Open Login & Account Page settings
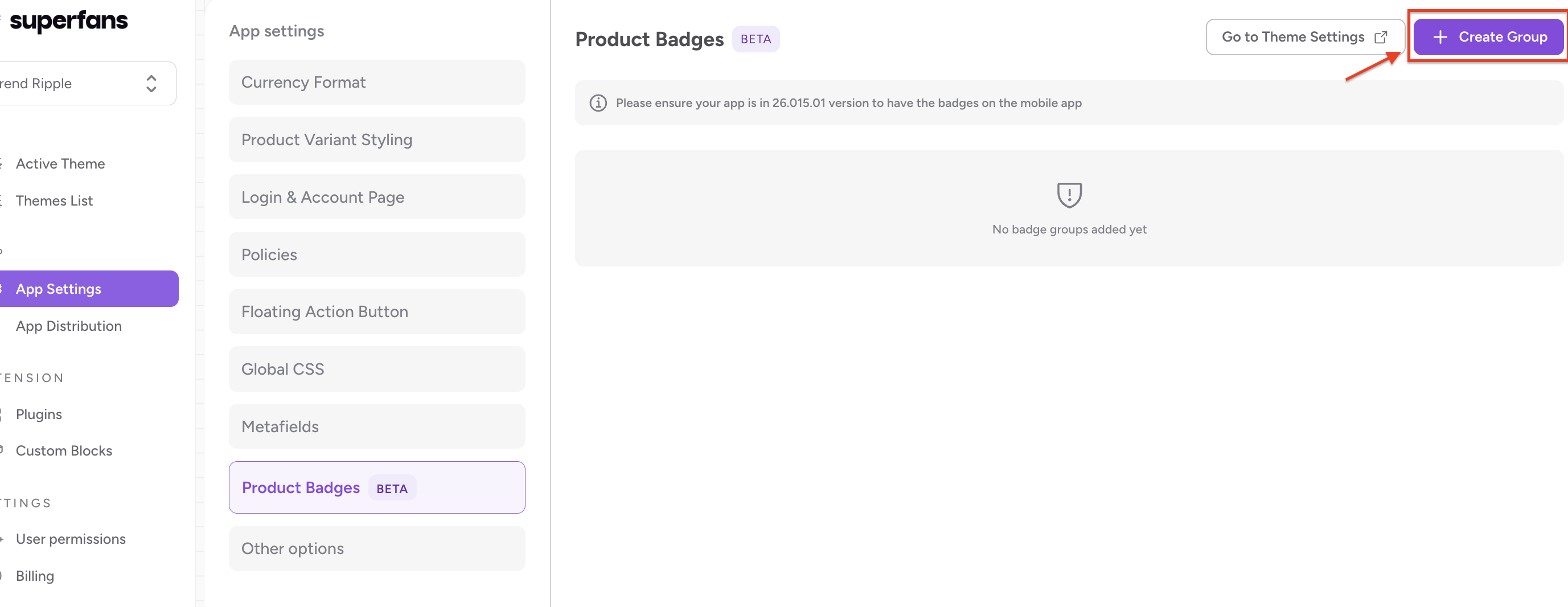Screen dimensions: 1568x607 pos(376,196)
